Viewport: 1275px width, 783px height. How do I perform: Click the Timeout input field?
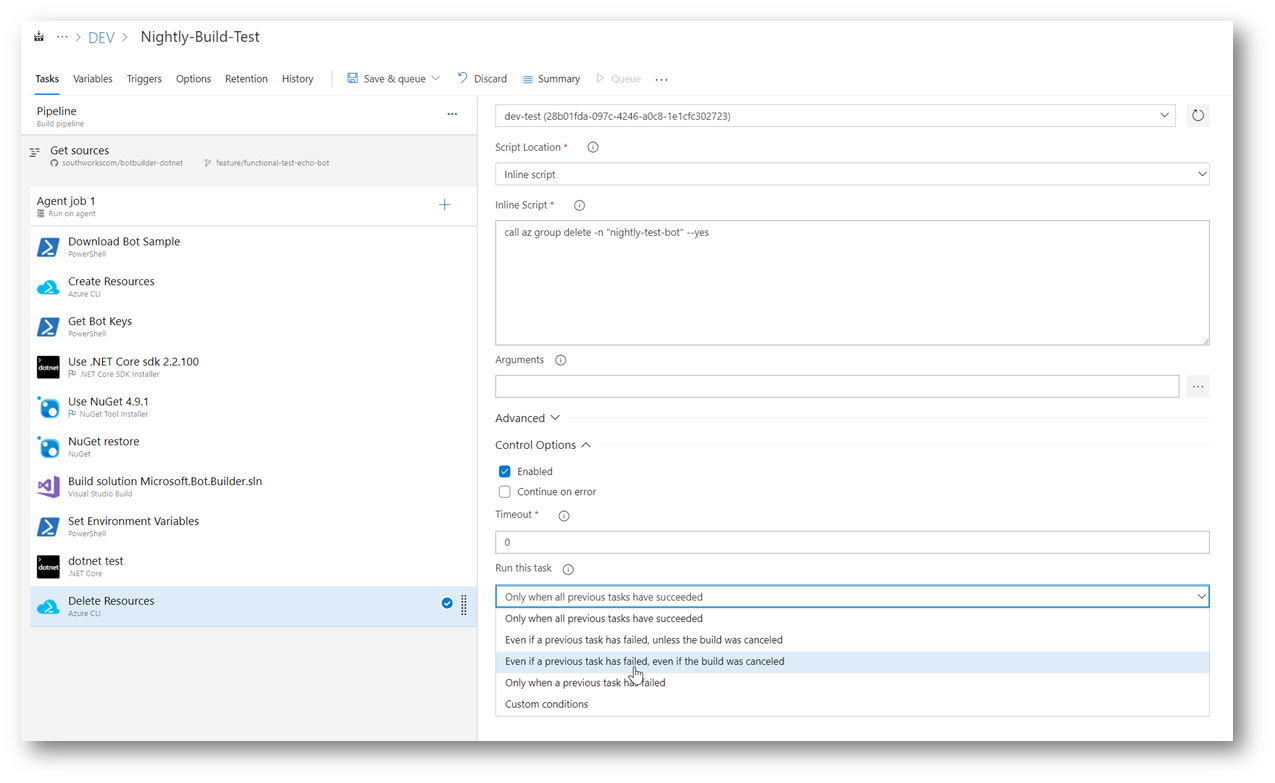click(852, 542)
